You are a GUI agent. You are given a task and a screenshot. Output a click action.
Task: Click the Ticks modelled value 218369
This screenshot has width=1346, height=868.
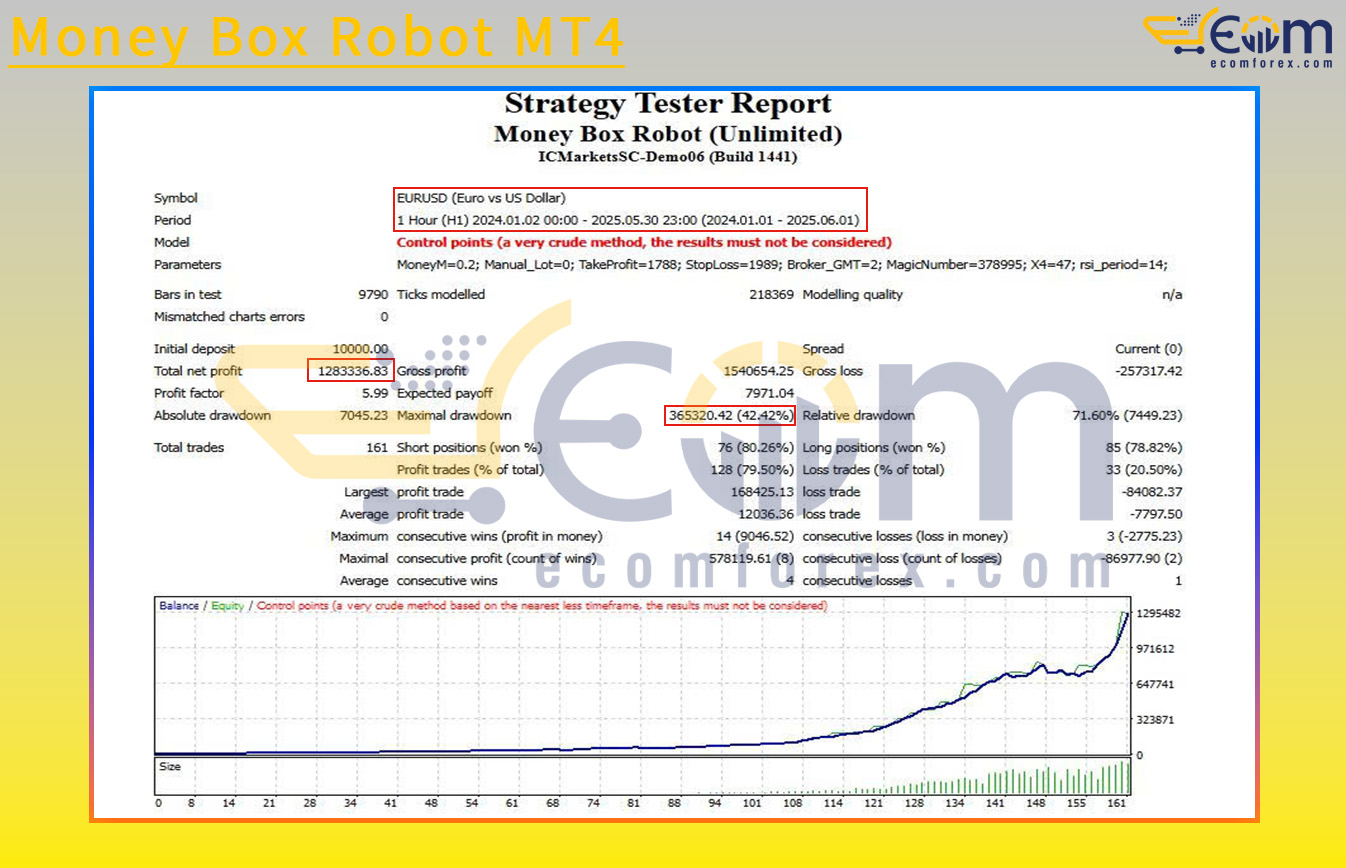tap(771, 295)
